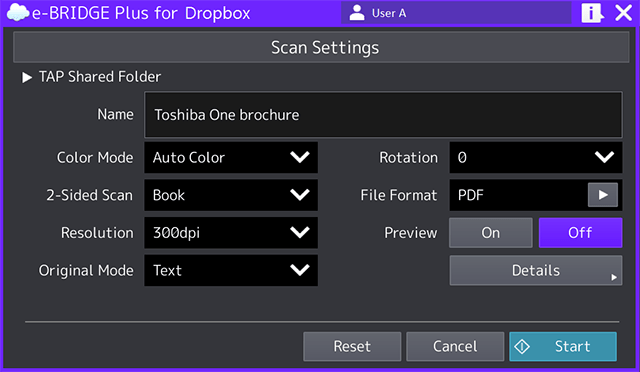Turn Preview On
The height and width of the screenshot is (372, 640).
491,232
